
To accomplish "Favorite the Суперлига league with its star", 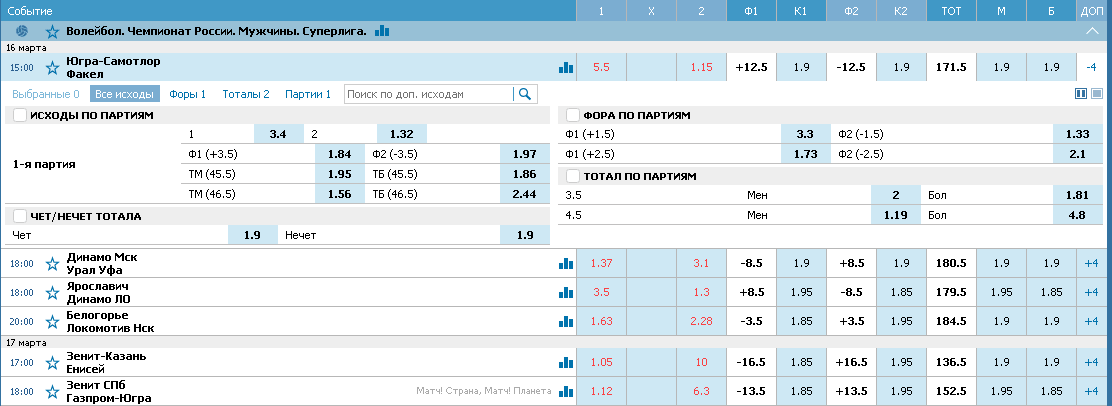I will click(x=52, y=31).
